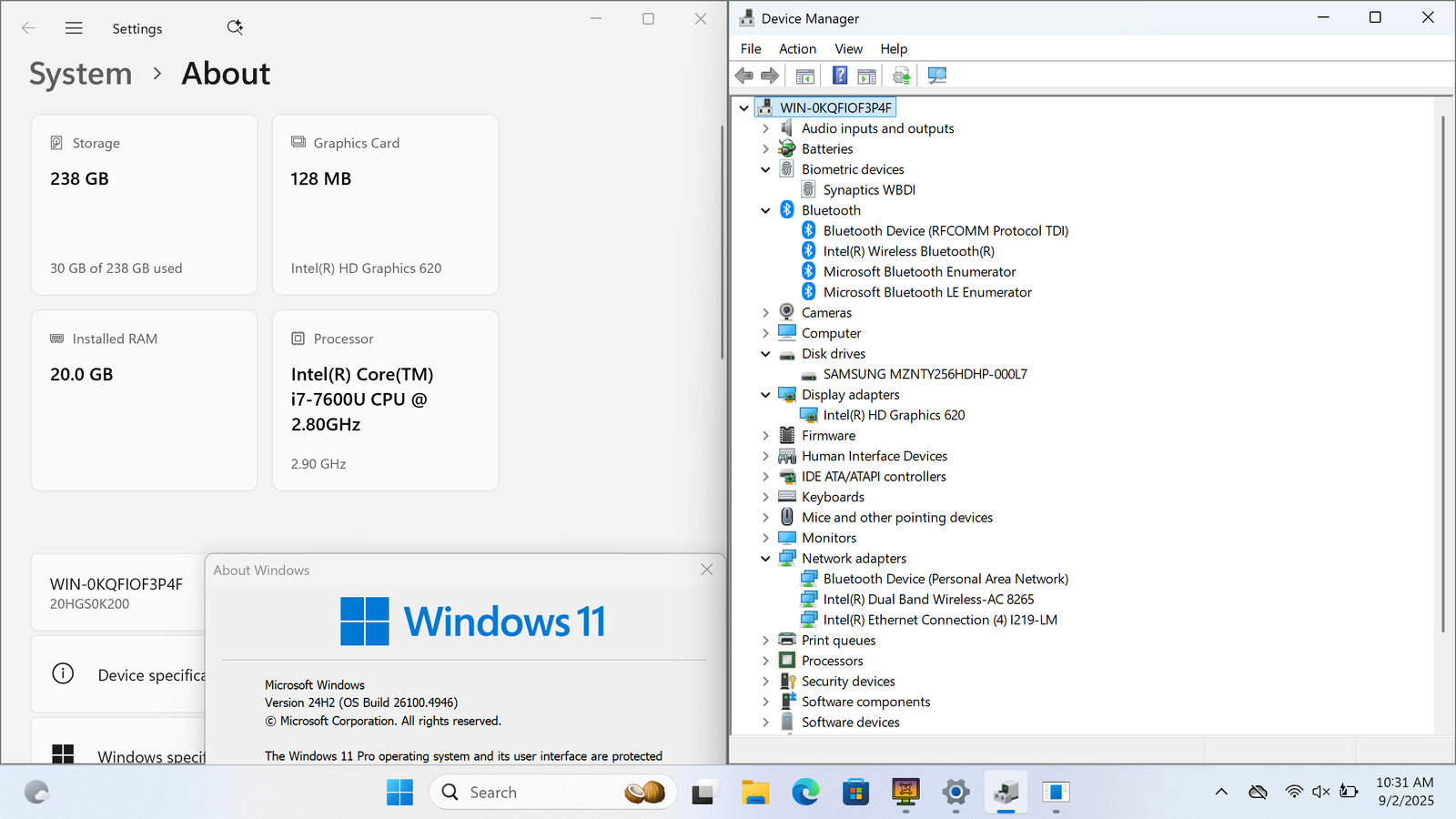Open Task View from the taskbar

(703, 794)
